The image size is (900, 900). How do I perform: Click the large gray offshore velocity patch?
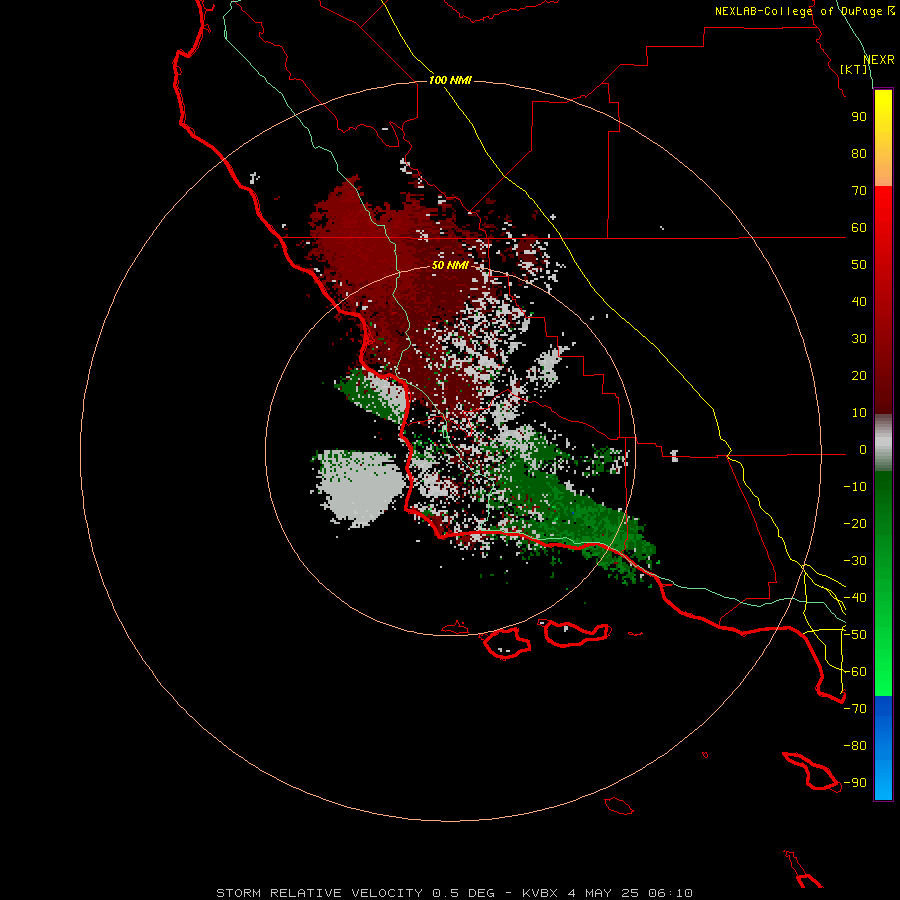[x=359, y=487]
